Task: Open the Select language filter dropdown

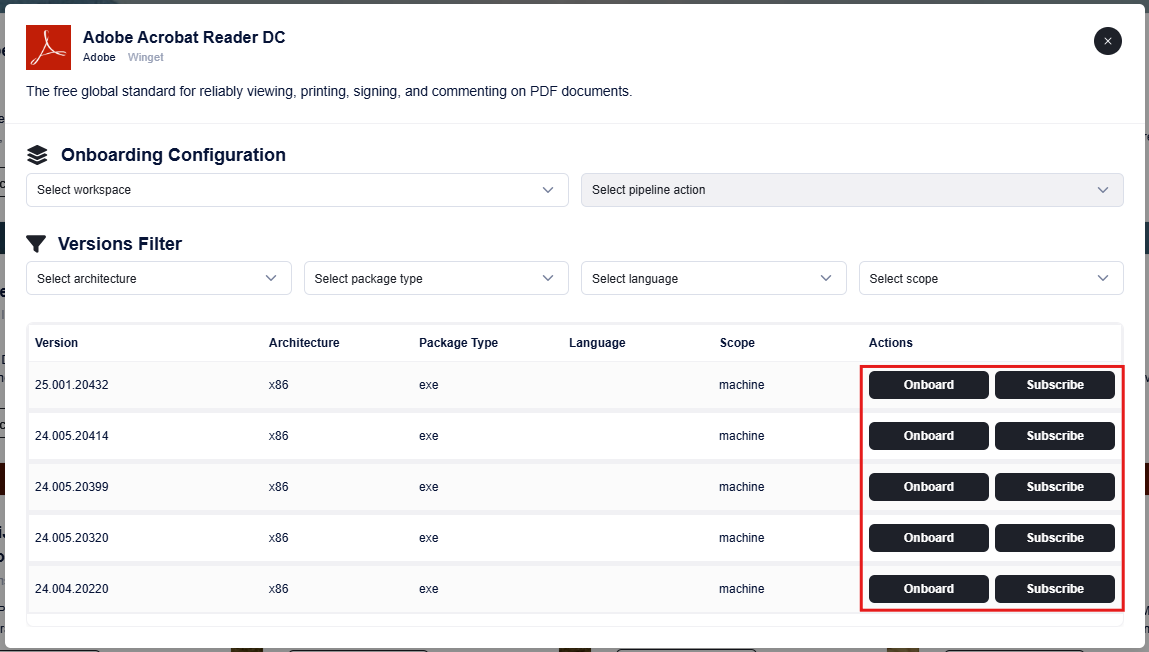Action: 713,278
